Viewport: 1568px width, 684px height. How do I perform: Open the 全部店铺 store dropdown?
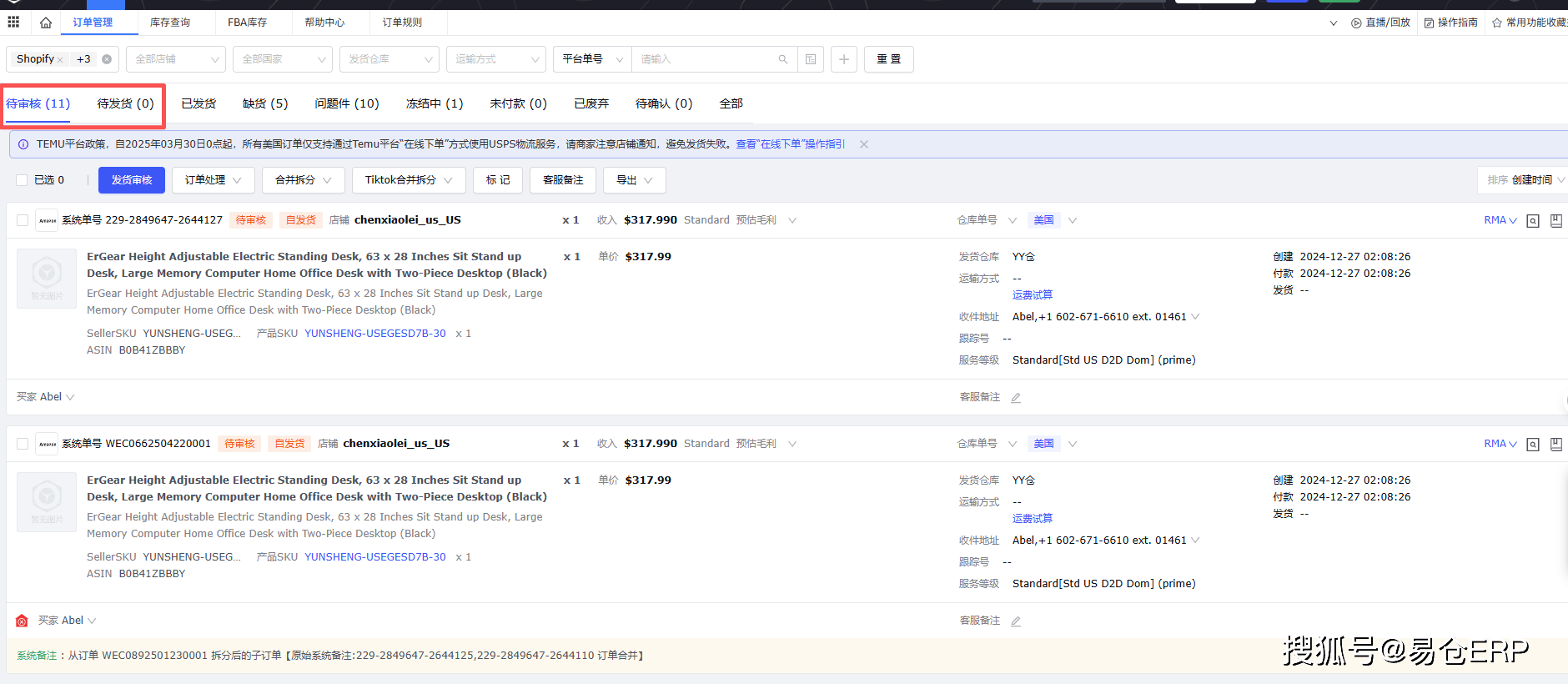click(x=176, y=59)
